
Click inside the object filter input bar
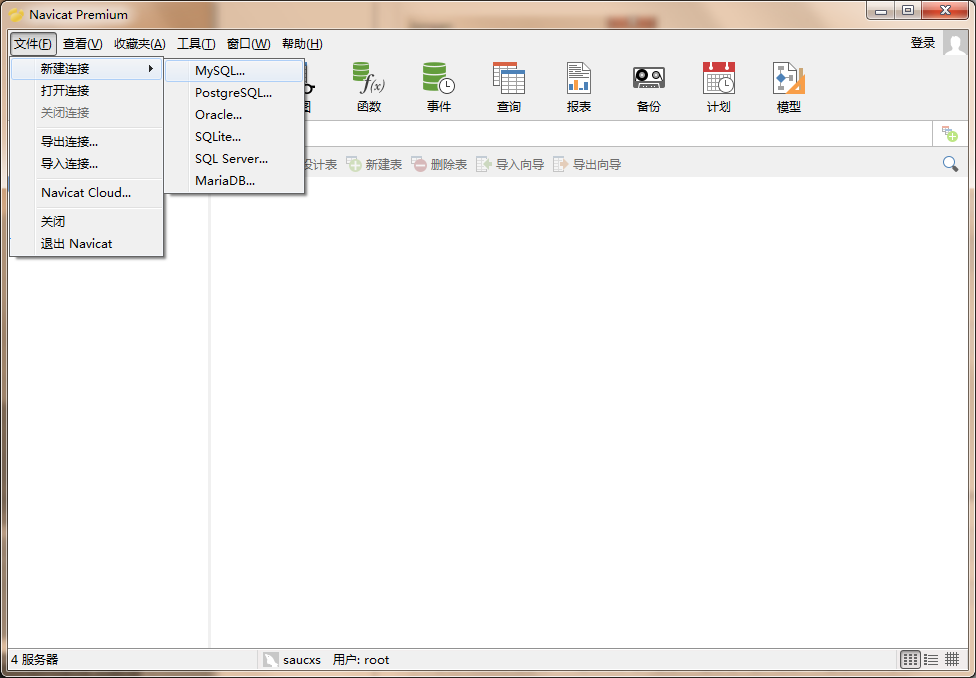coord(617,134)
